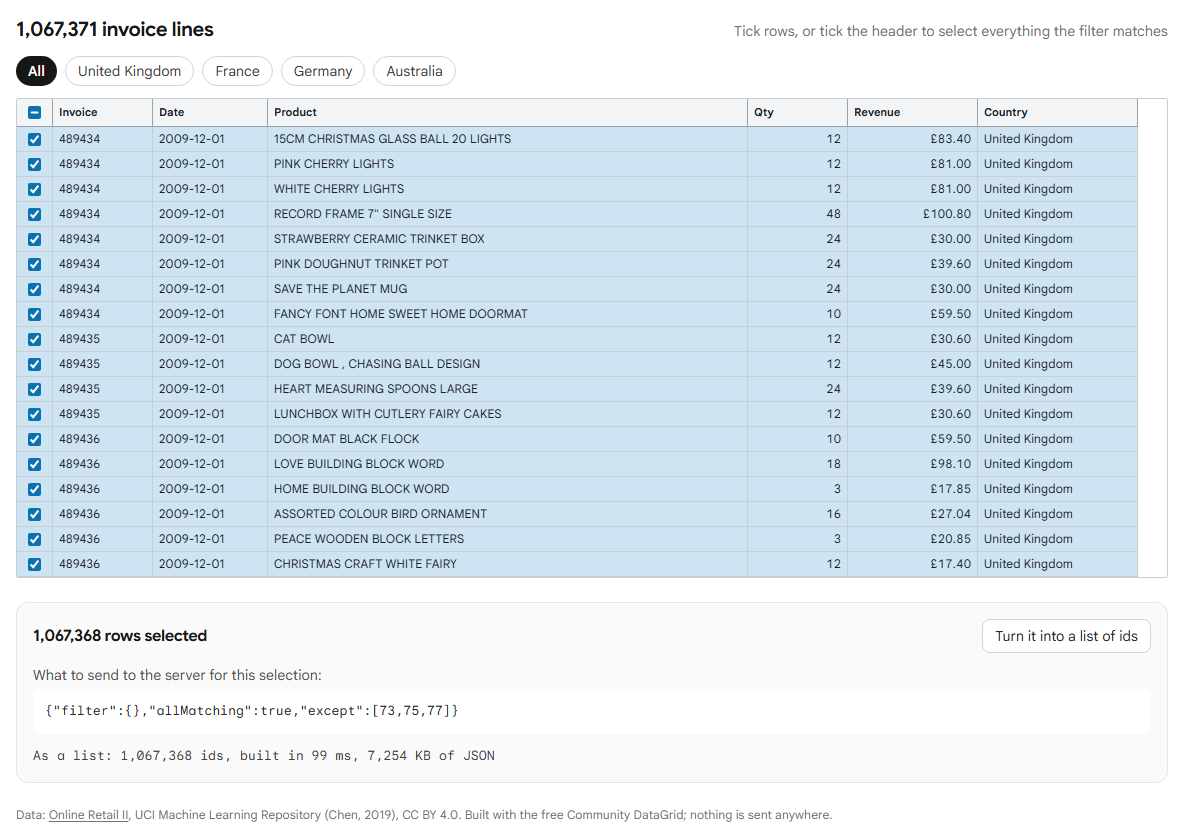Untick the LOVE BUILDING BLOCK WORD checkbox
Viewport: 1184px width, 838px height.
[x=35, y=464]
